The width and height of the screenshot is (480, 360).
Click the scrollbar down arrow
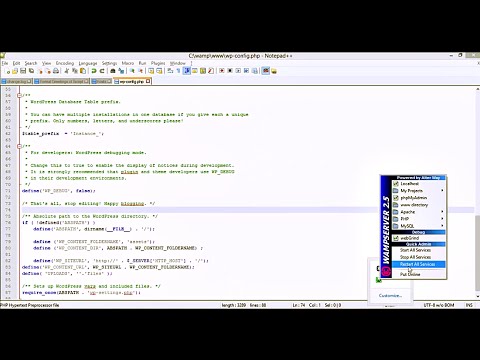pyautogui.click(x=477, y=296)
